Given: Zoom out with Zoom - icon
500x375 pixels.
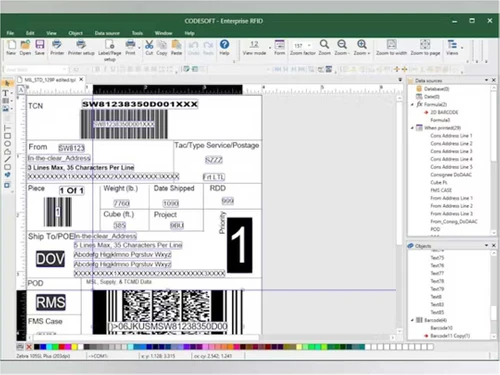Looking at the screenshot, I should click(x=342, y=44).
